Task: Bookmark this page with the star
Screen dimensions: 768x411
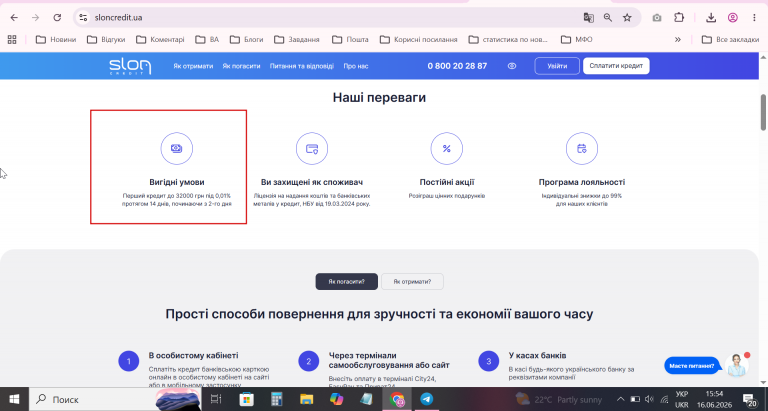Action: point(627,18)
